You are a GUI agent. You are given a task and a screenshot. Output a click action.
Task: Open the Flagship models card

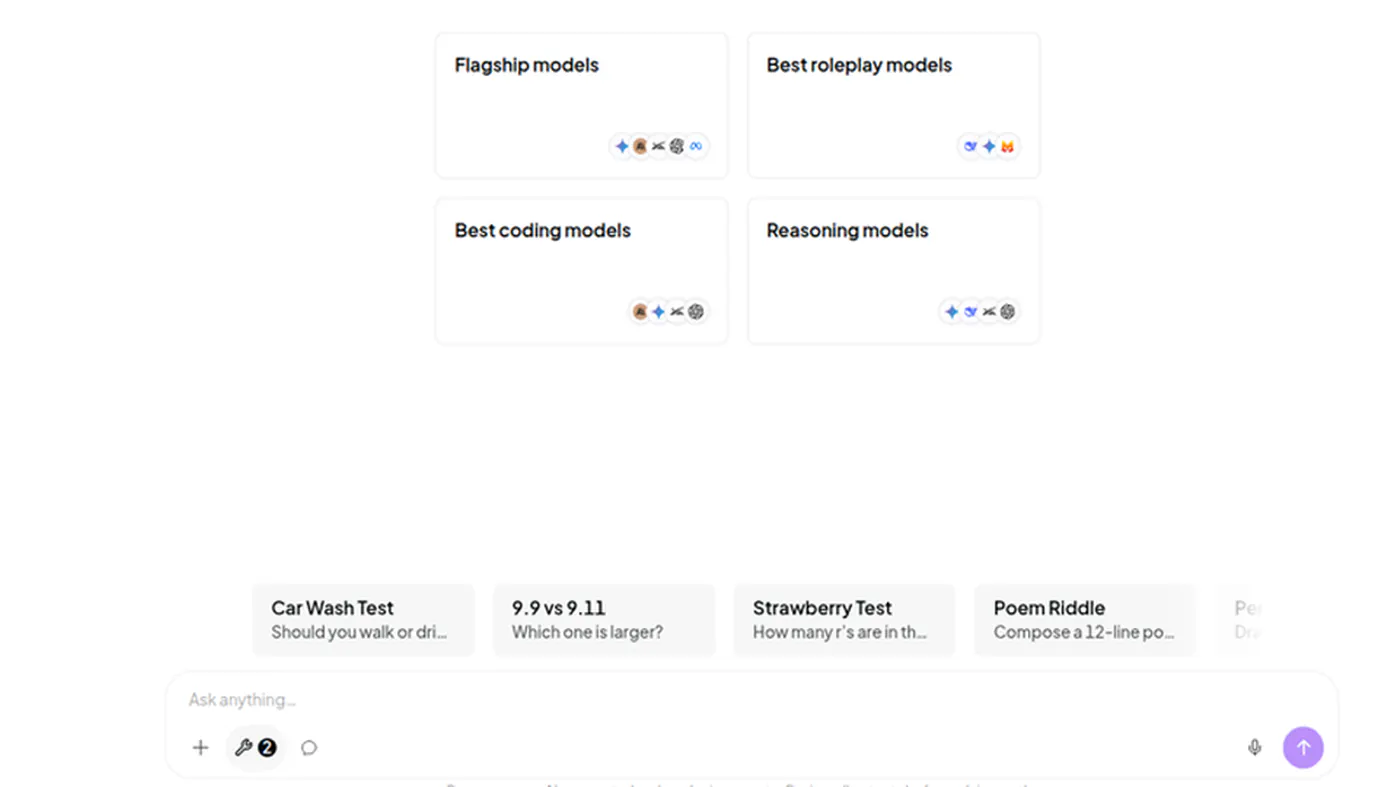(x=581, y=105)
